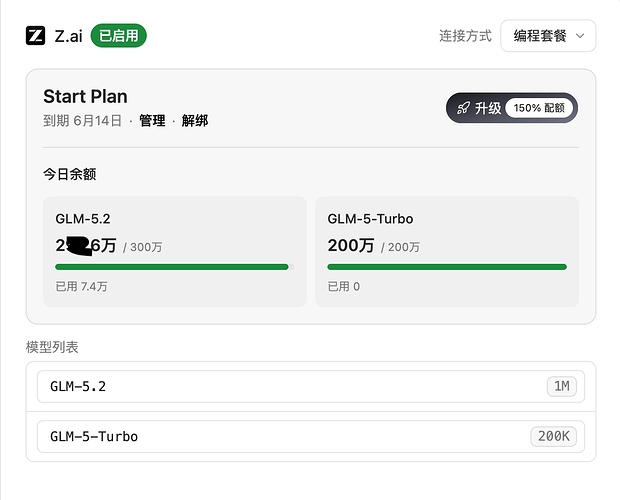Toggle the 已启用 status badge
Screen dimensions: 620x500
point(119,36)
